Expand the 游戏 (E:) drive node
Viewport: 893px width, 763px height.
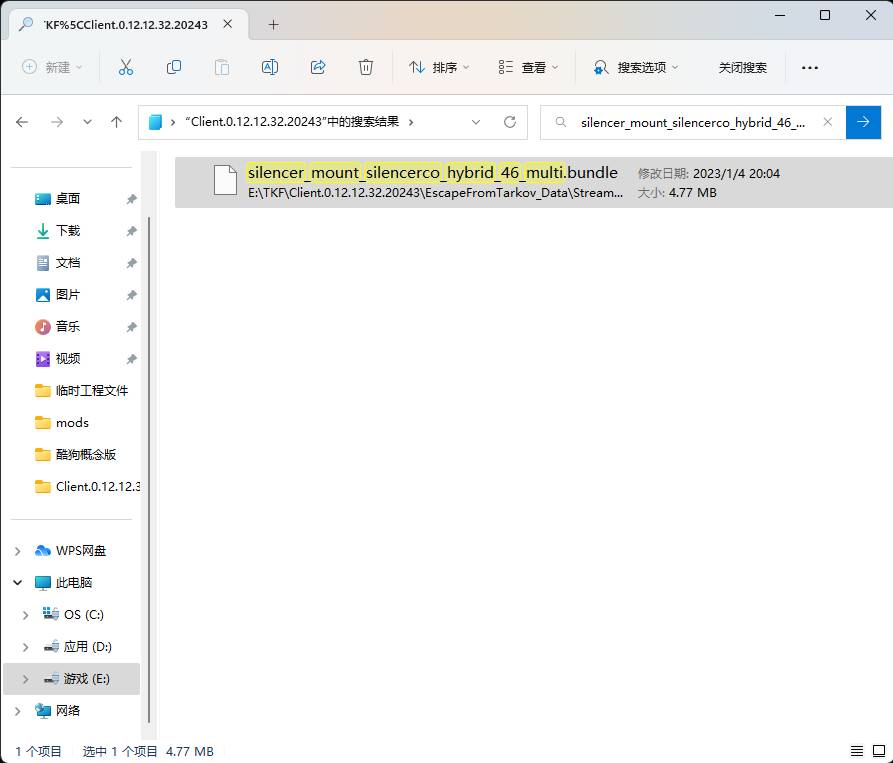click(26, 679)
